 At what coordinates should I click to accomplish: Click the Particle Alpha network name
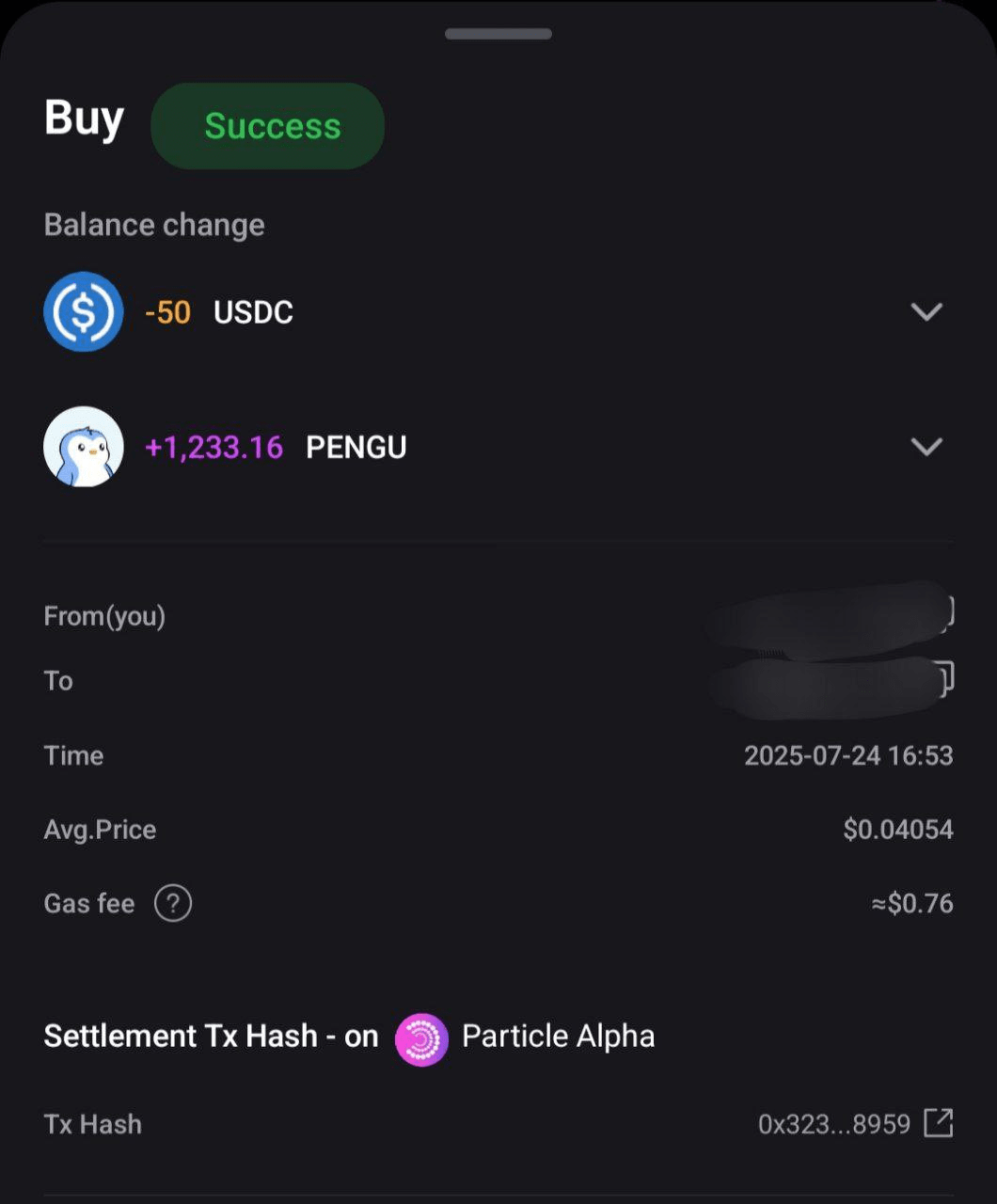(x=558, y=1037)
